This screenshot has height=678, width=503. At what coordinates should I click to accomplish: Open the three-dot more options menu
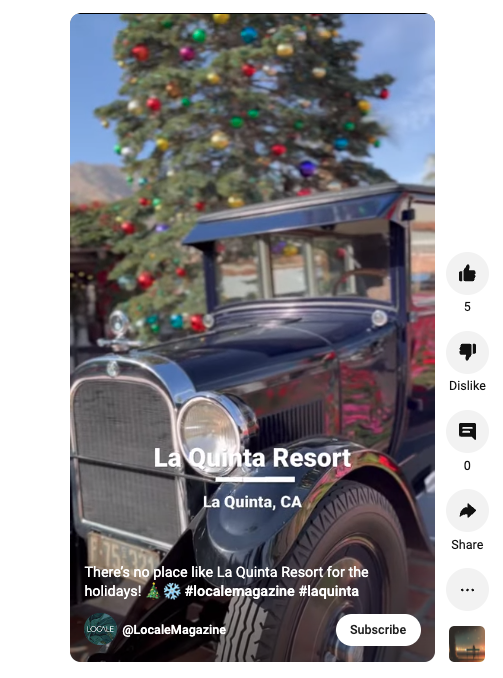[x=467, y=590]
